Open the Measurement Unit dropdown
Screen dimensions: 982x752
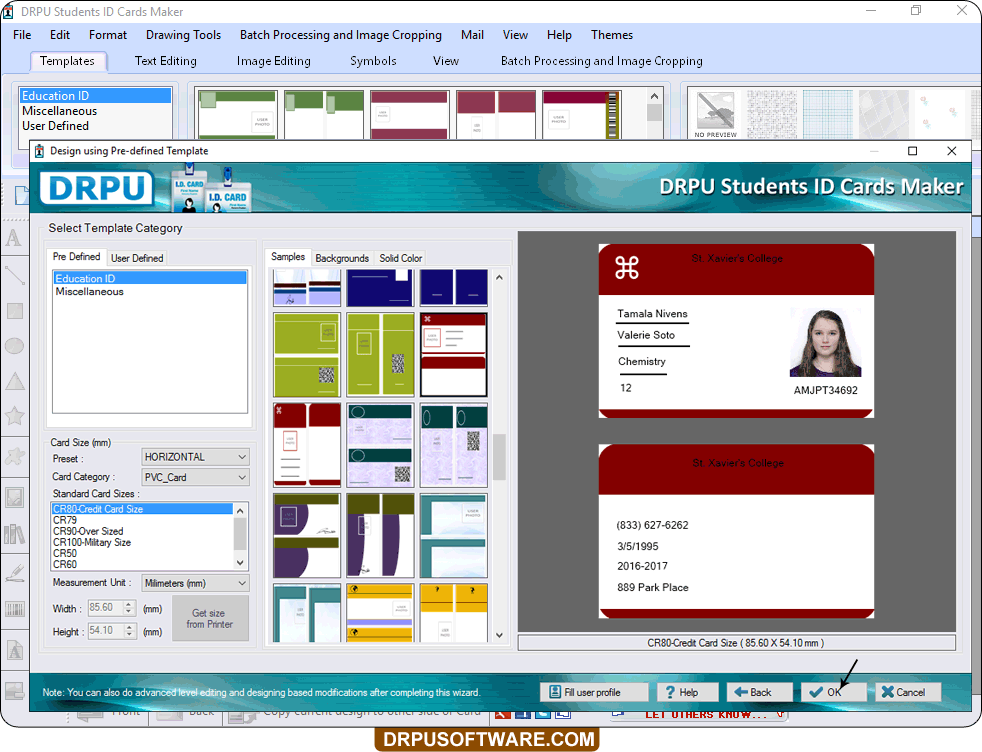[x=195, y=583]
